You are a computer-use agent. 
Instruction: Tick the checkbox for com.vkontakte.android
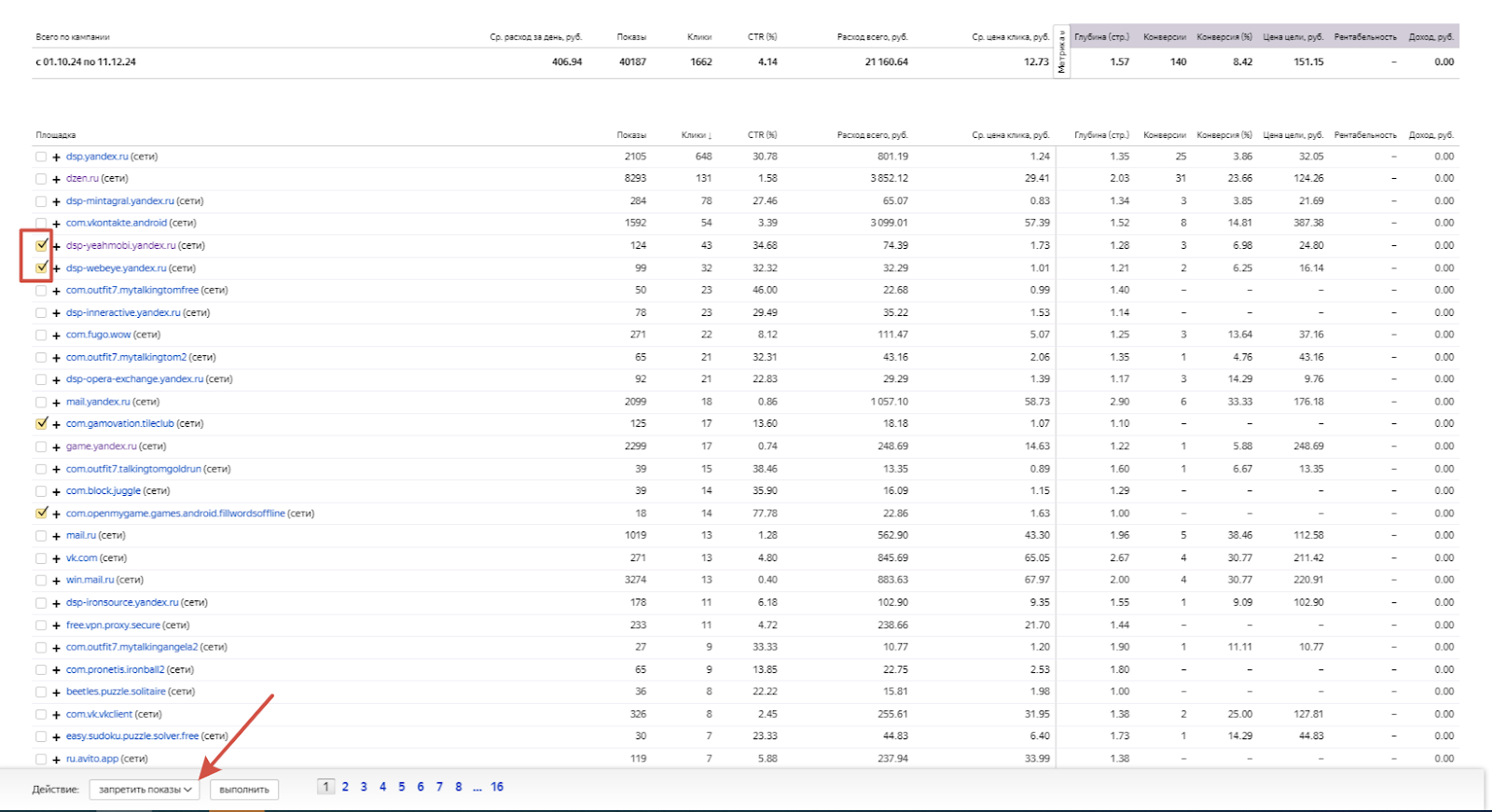coord(41,224)
